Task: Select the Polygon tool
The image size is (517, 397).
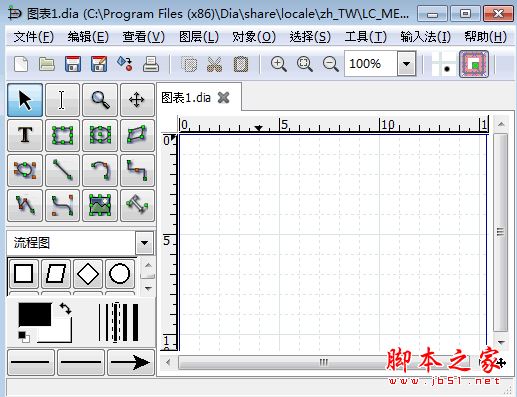Action: click(x=137, y=135)
